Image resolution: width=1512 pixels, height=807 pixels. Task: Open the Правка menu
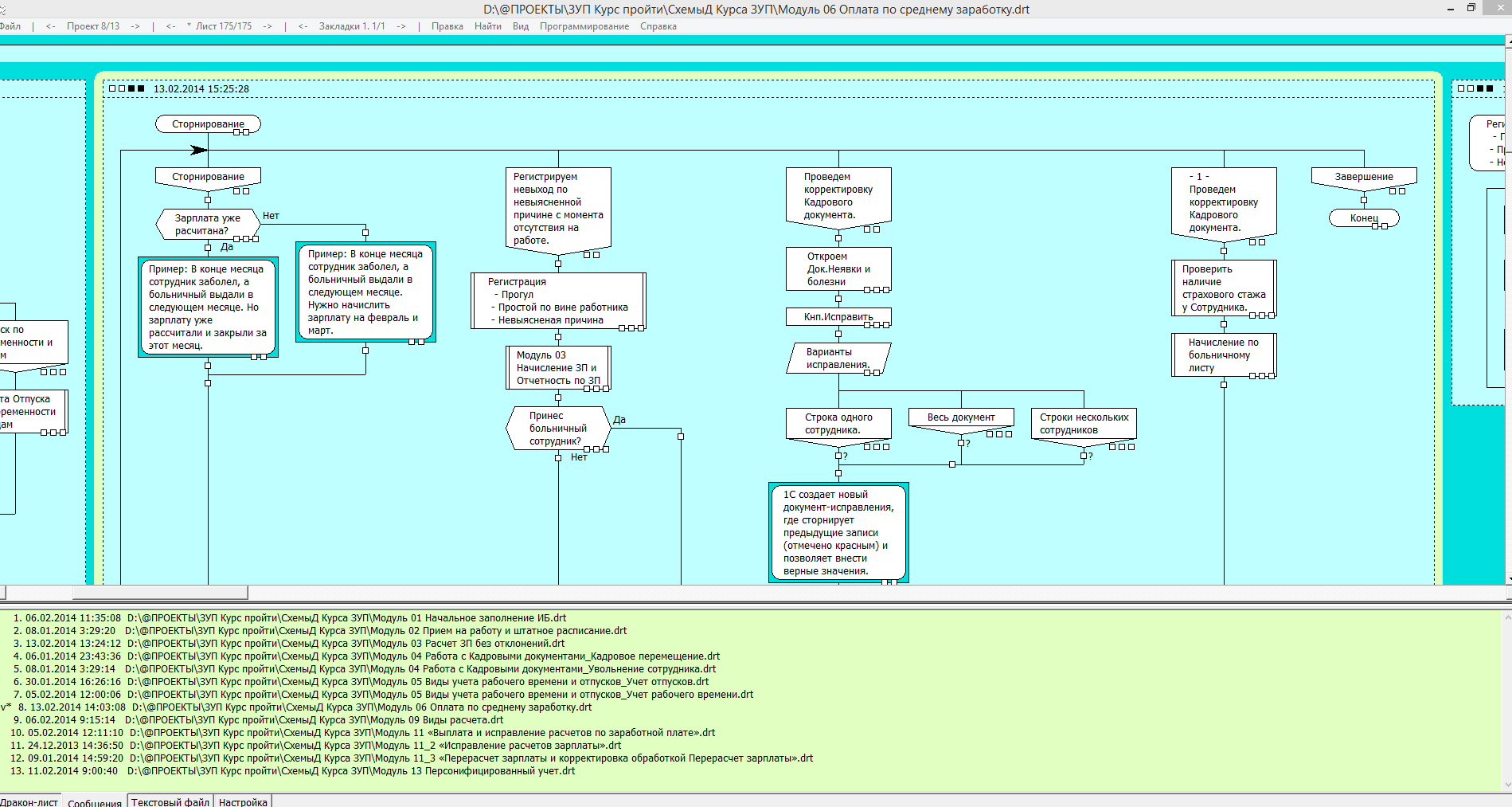447,26
